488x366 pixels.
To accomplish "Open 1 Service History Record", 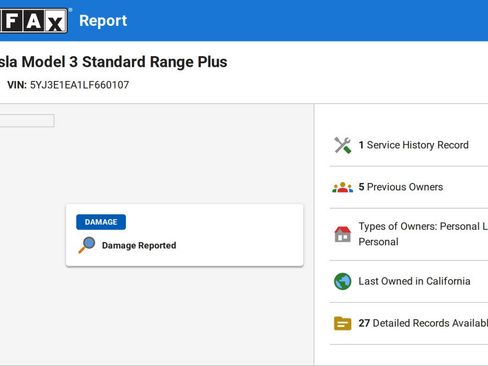I will pyautogui.click(x=414, y=145).
